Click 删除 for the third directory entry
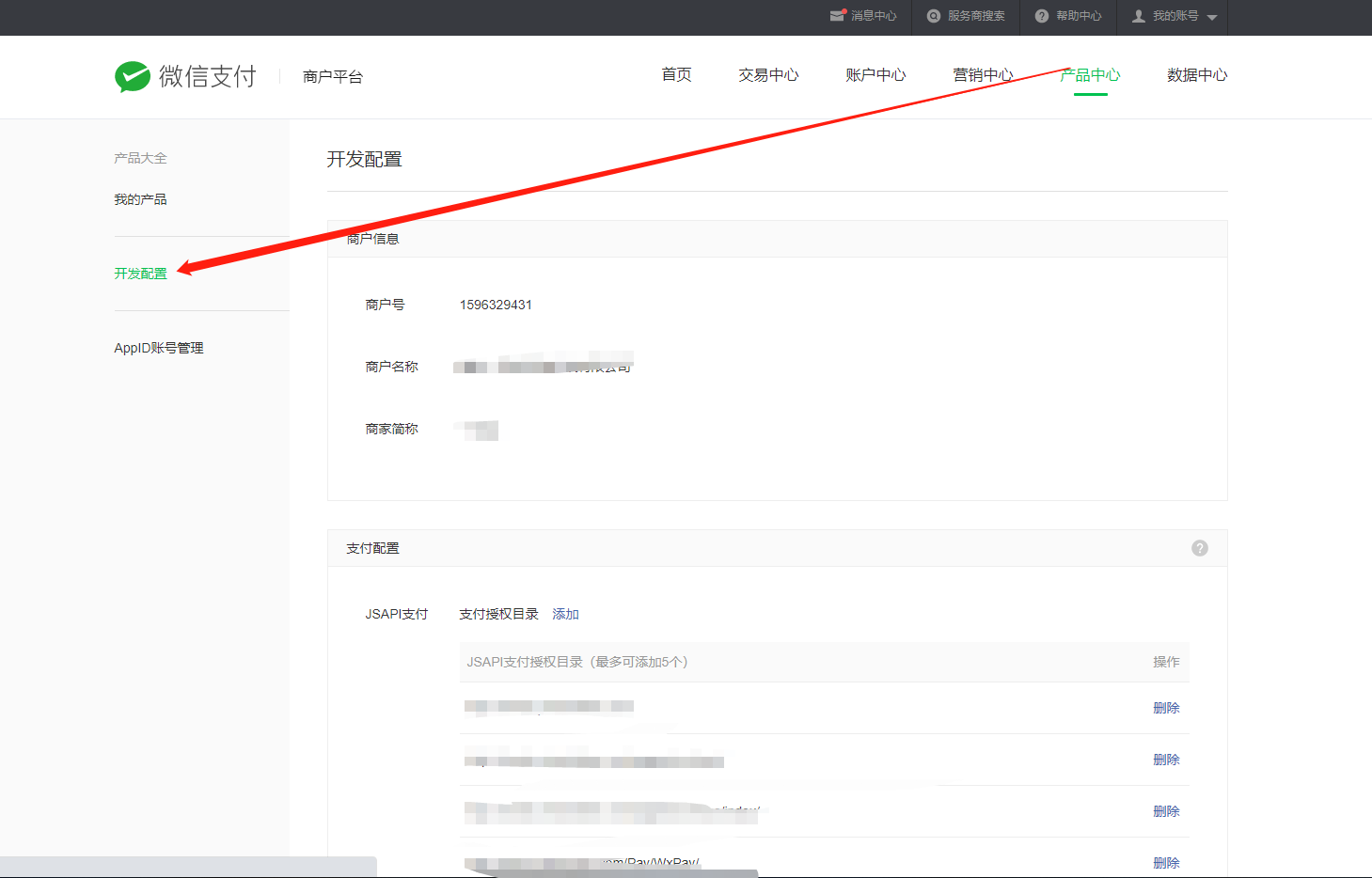 click(1166, 811)
